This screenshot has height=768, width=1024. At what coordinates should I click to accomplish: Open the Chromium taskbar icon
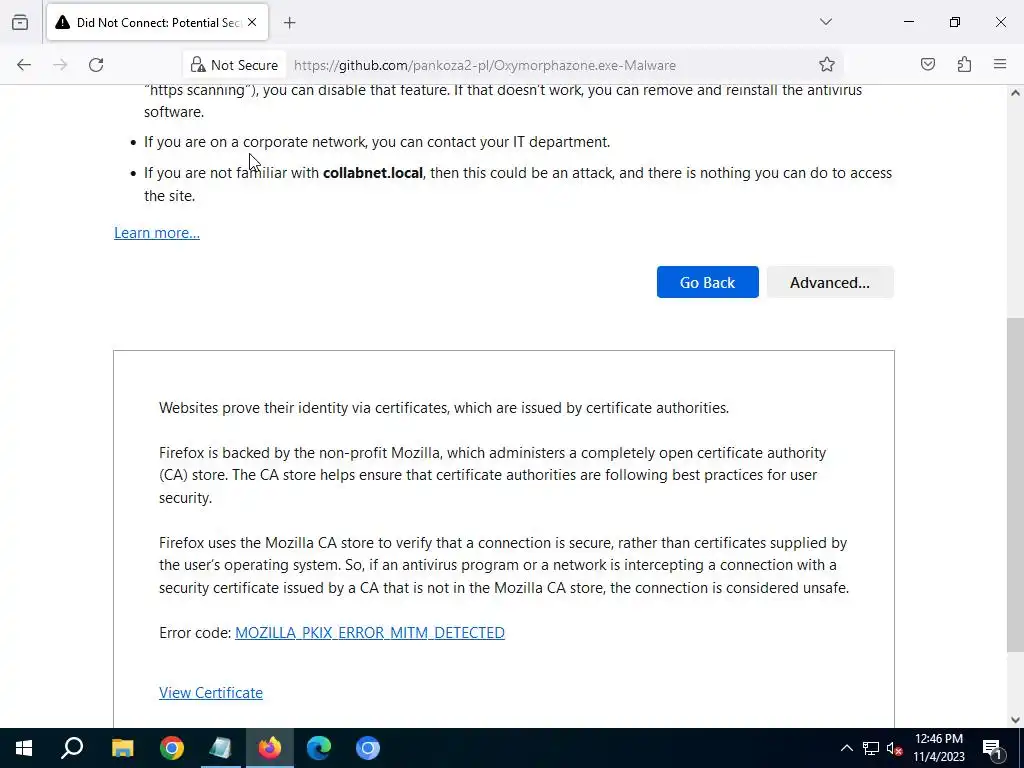pyautogui.click(x=368, y=748)
